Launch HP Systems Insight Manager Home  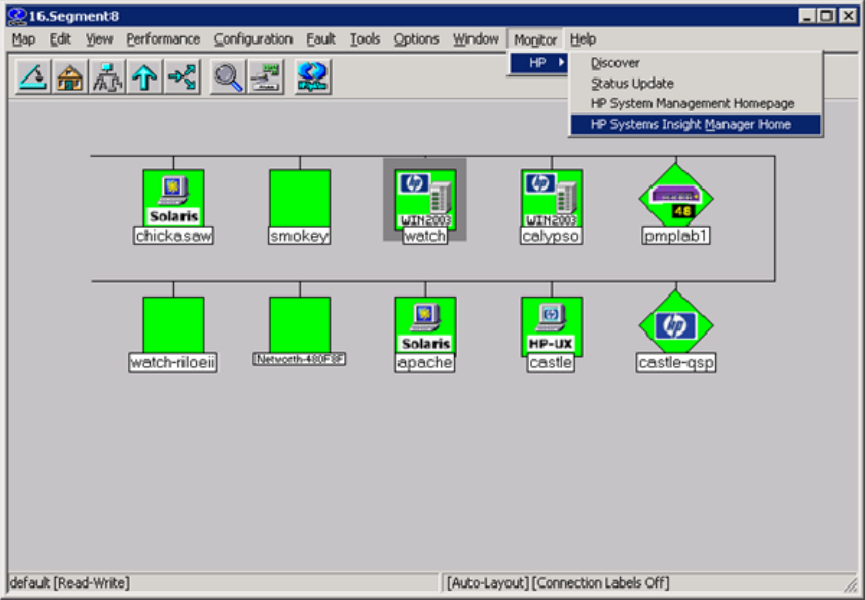pos(695,125)
